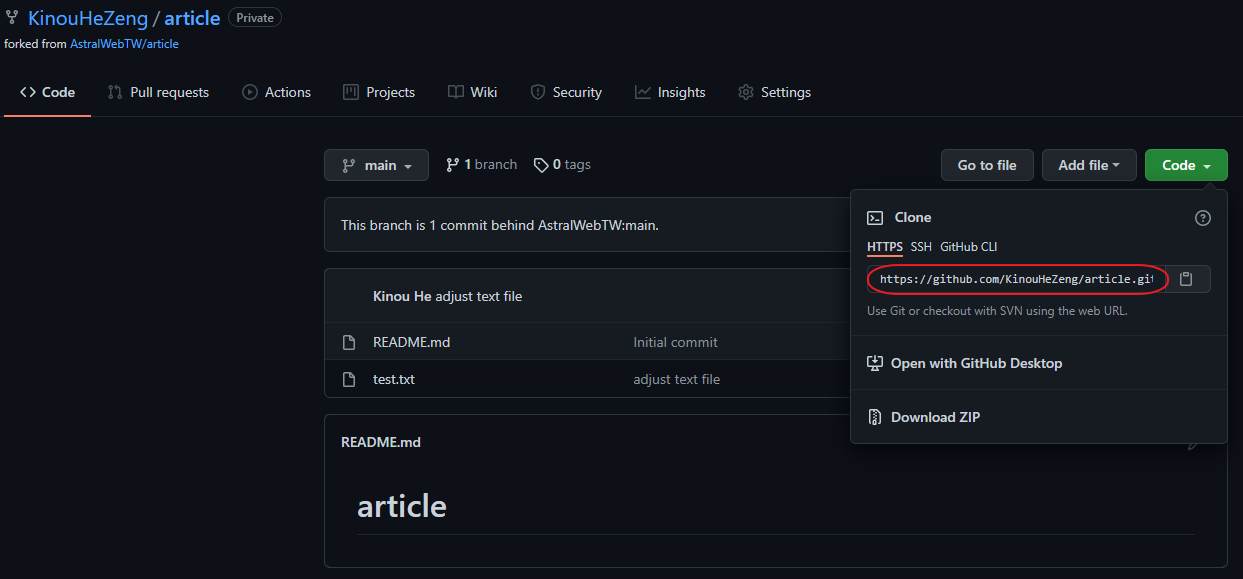Open the Add file dropdown
This screenshot has height=579, width=1243.
[x=1089, y=165]
